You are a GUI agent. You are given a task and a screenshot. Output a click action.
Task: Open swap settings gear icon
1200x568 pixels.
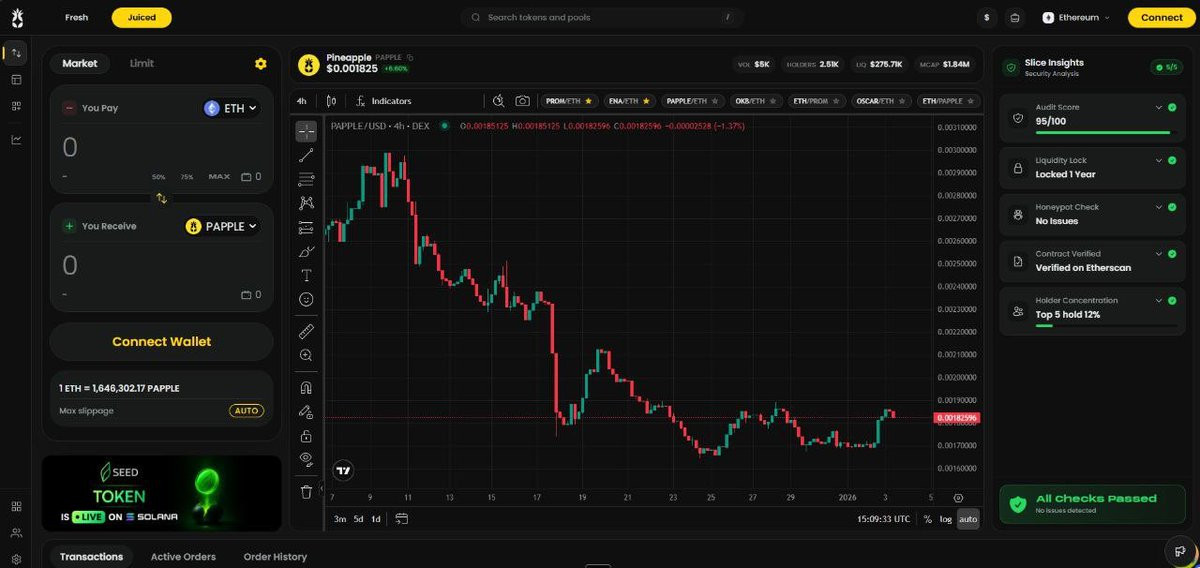click(261, 64)
